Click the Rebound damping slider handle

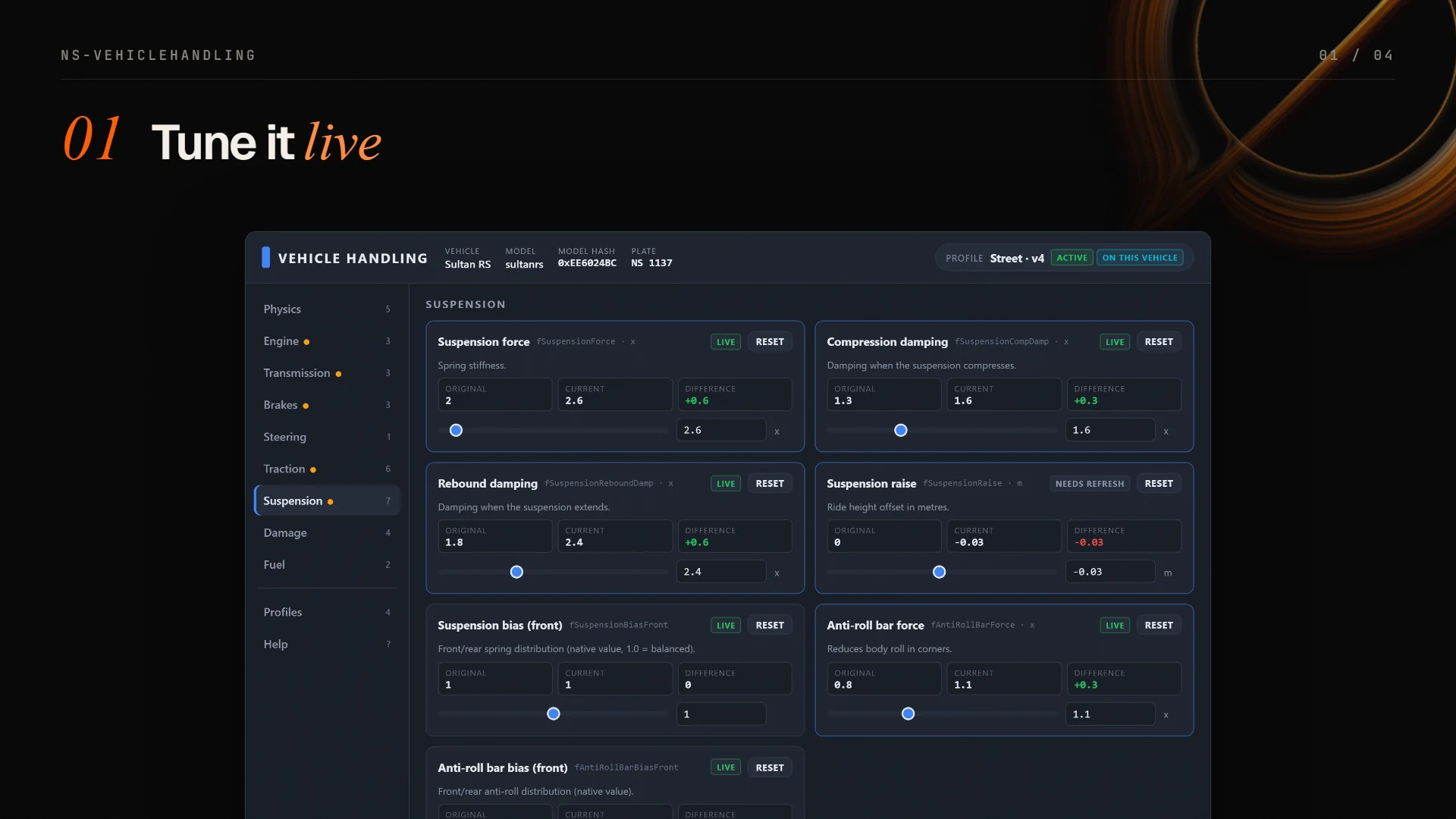coord(516,572)
